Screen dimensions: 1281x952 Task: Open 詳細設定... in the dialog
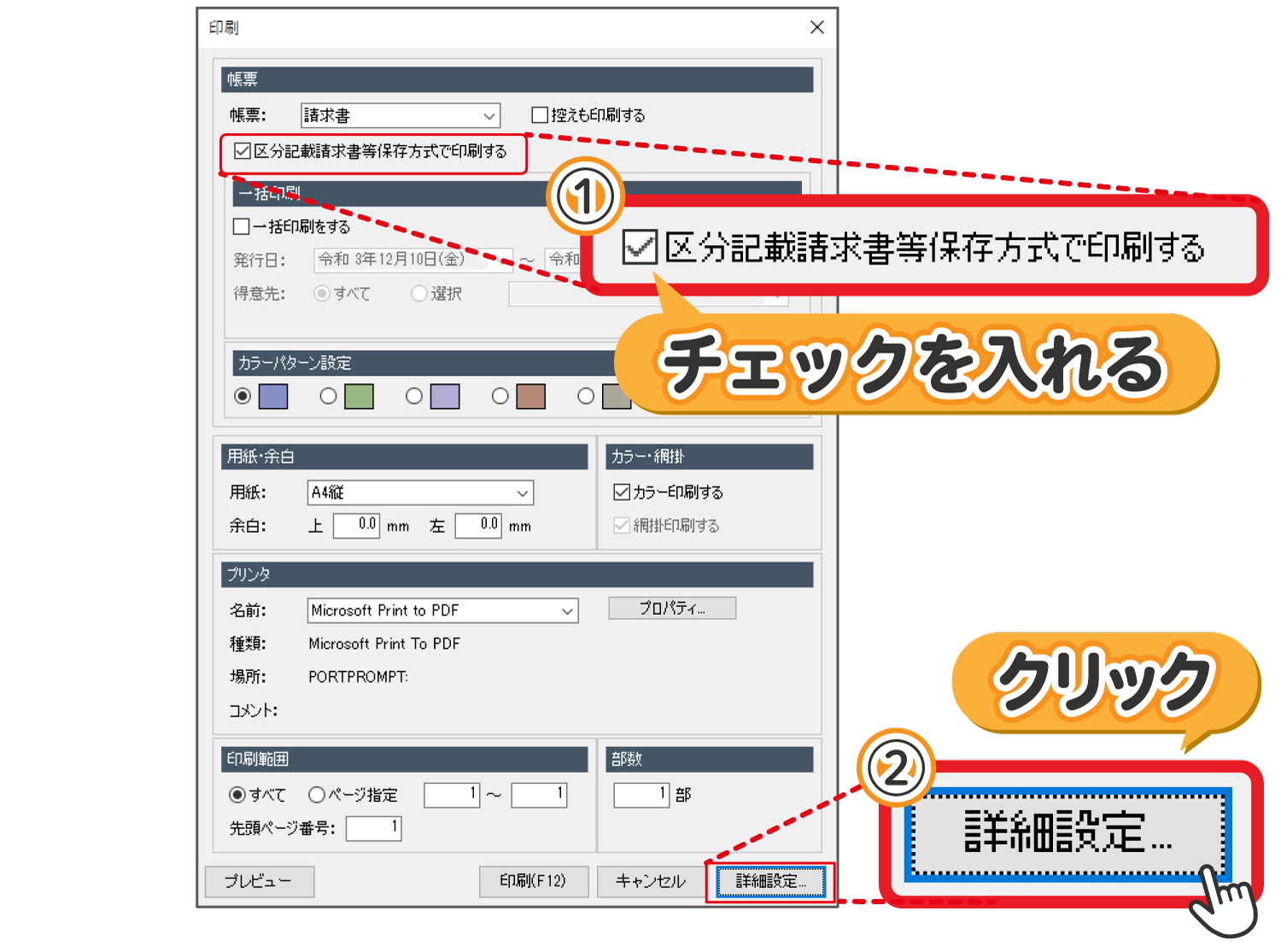coord(771,881)
